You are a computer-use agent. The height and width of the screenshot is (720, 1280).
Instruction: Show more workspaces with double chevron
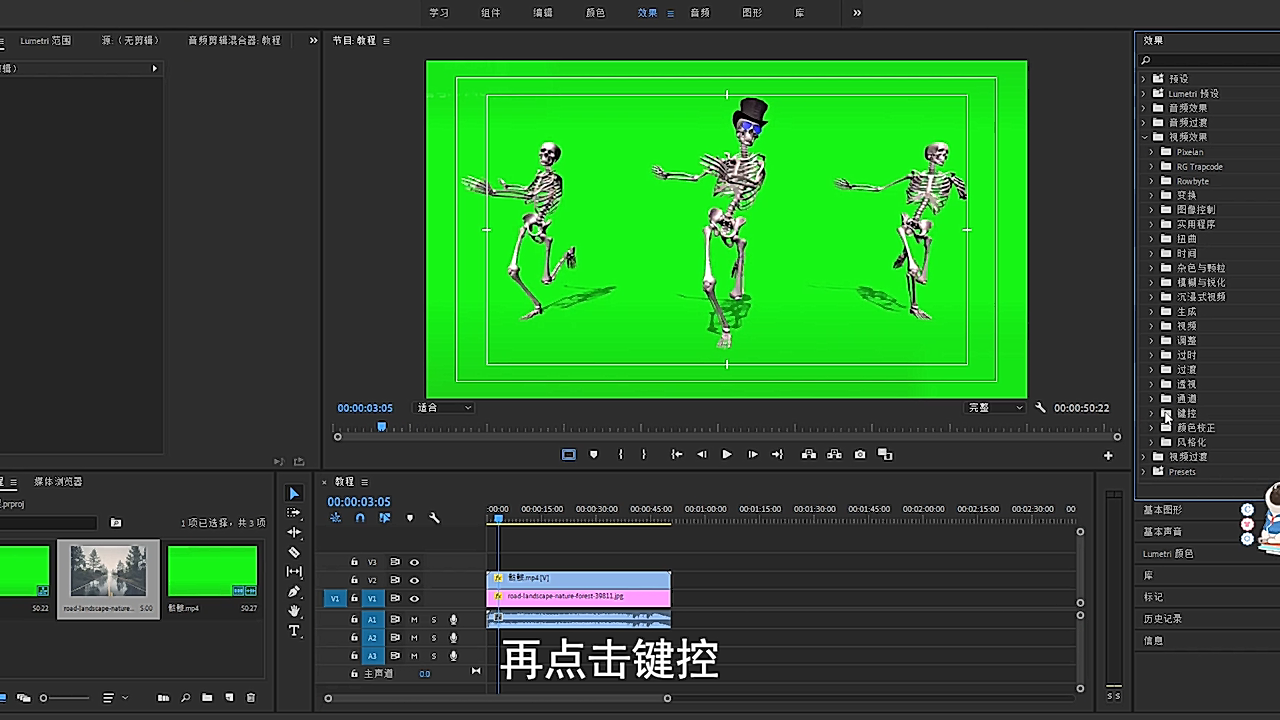point(857,13)
